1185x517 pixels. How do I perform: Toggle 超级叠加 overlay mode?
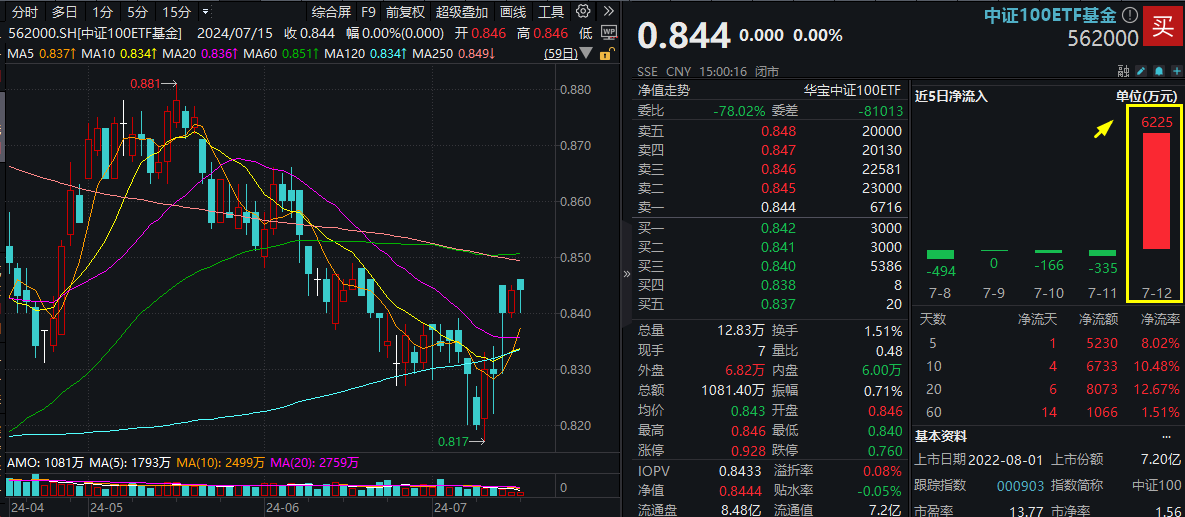click(x=462, y=12)
